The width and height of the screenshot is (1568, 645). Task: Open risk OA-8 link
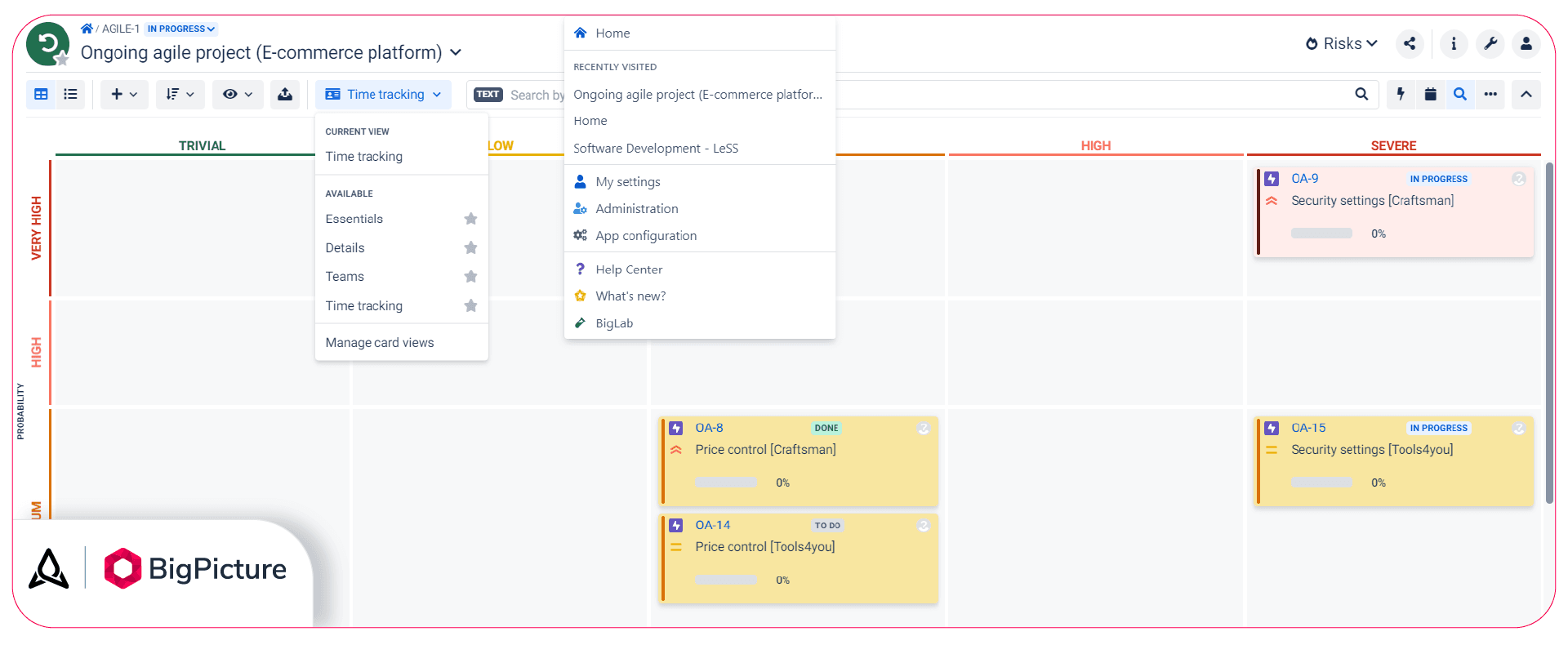(709, 428)
